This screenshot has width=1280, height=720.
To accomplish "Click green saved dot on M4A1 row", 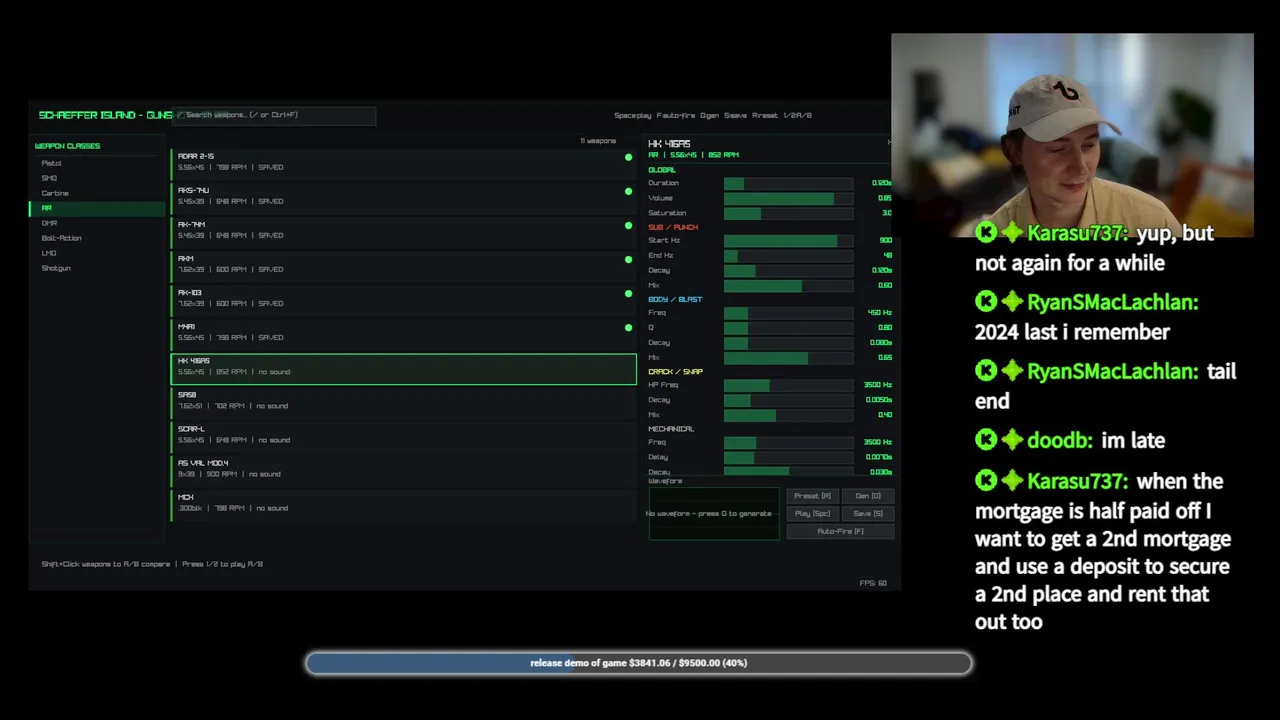I will tap(628, 327).
